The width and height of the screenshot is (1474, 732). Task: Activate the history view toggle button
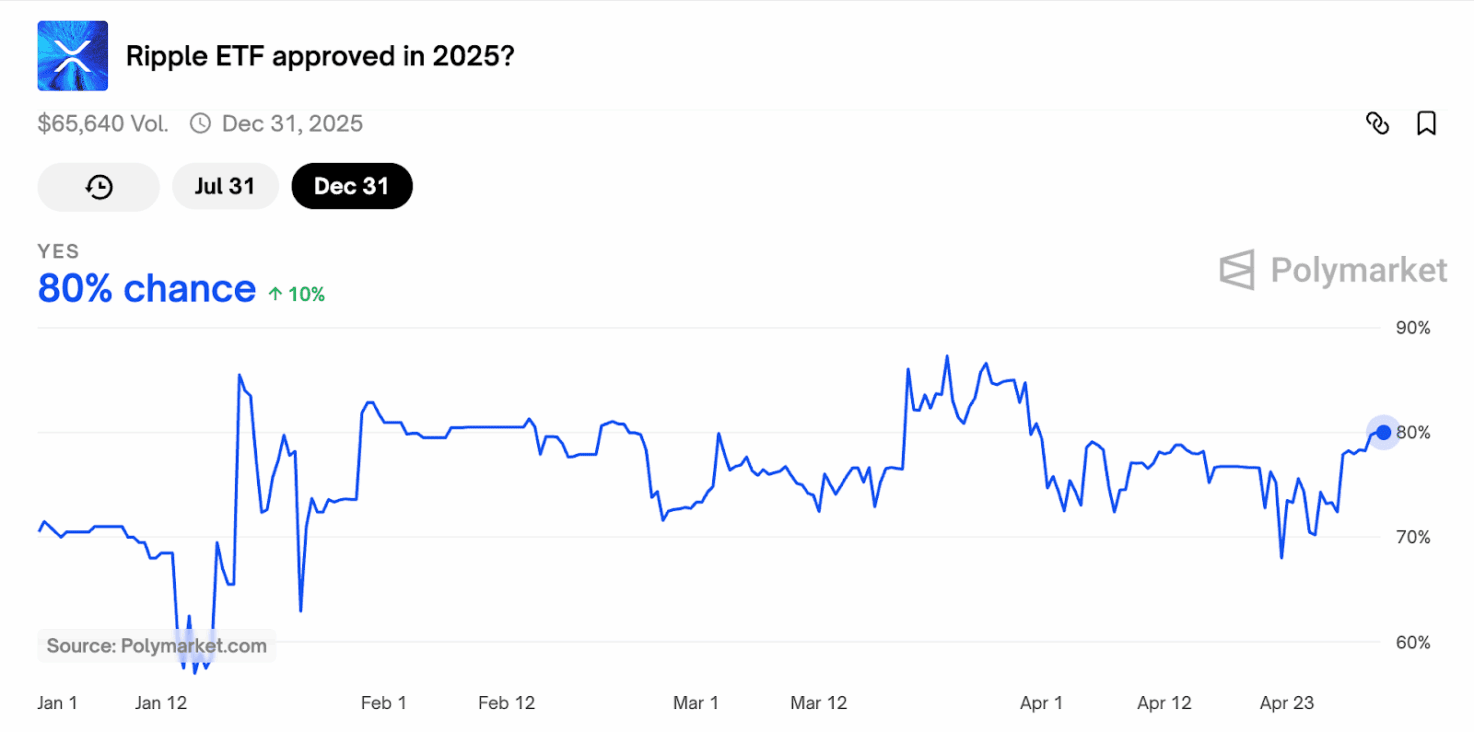97,186
